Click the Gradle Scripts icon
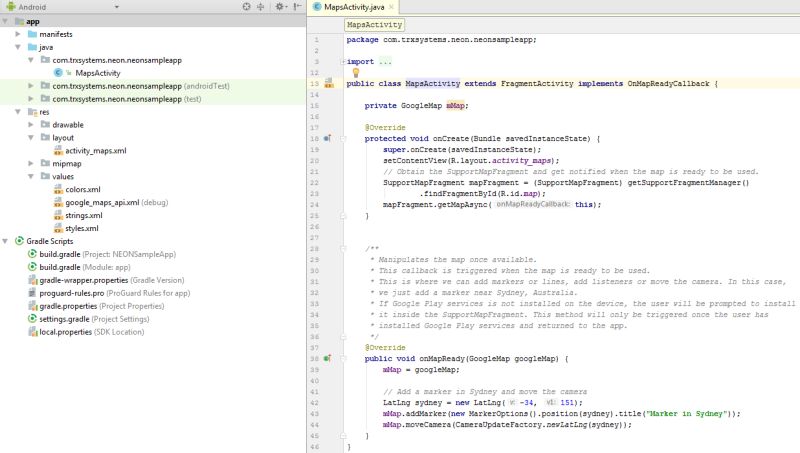 19,241
